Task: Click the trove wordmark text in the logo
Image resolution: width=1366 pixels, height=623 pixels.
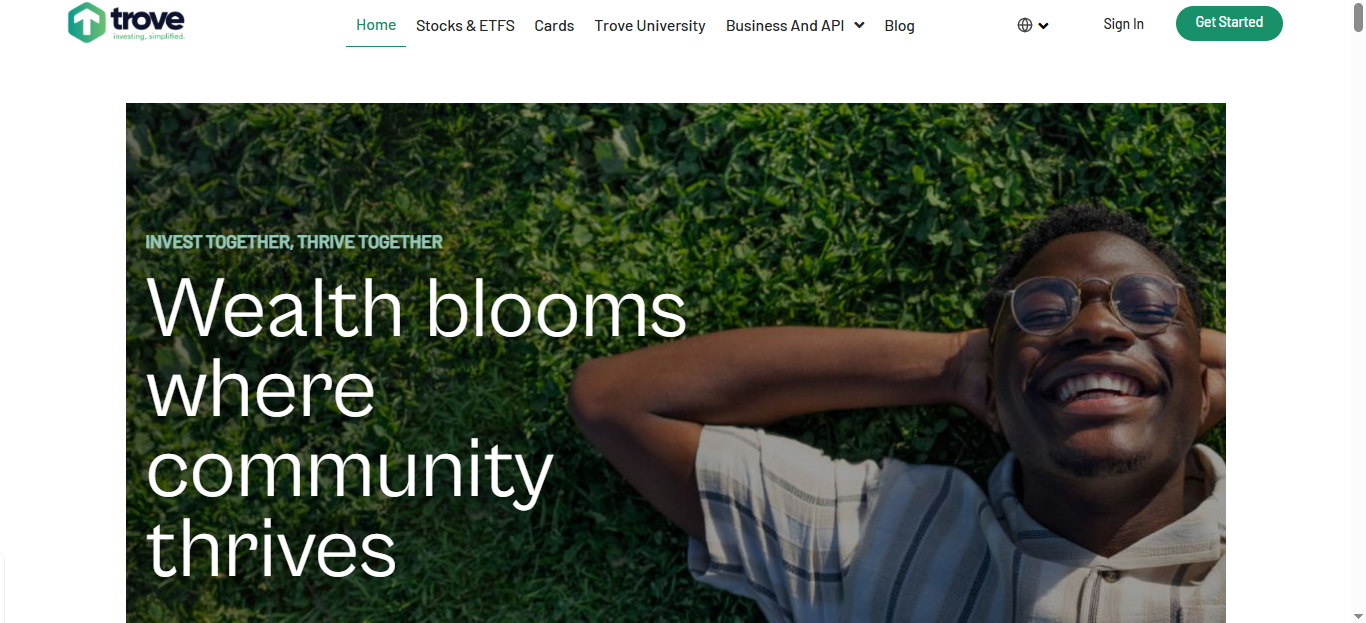Action: [148, 18]
